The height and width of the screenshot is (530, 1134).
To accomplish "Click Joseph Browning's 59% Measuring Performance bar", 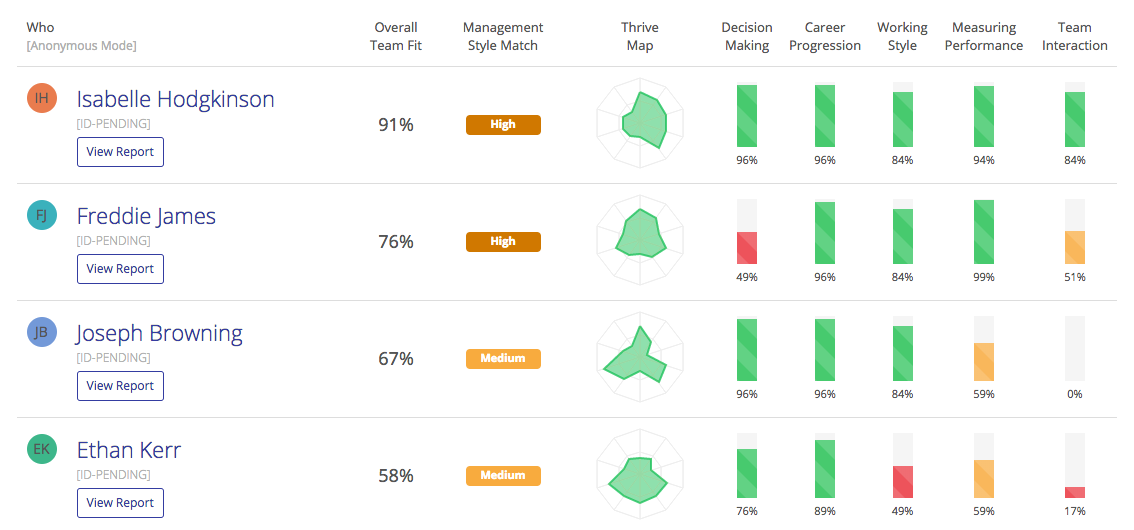I will coord(984,362).
